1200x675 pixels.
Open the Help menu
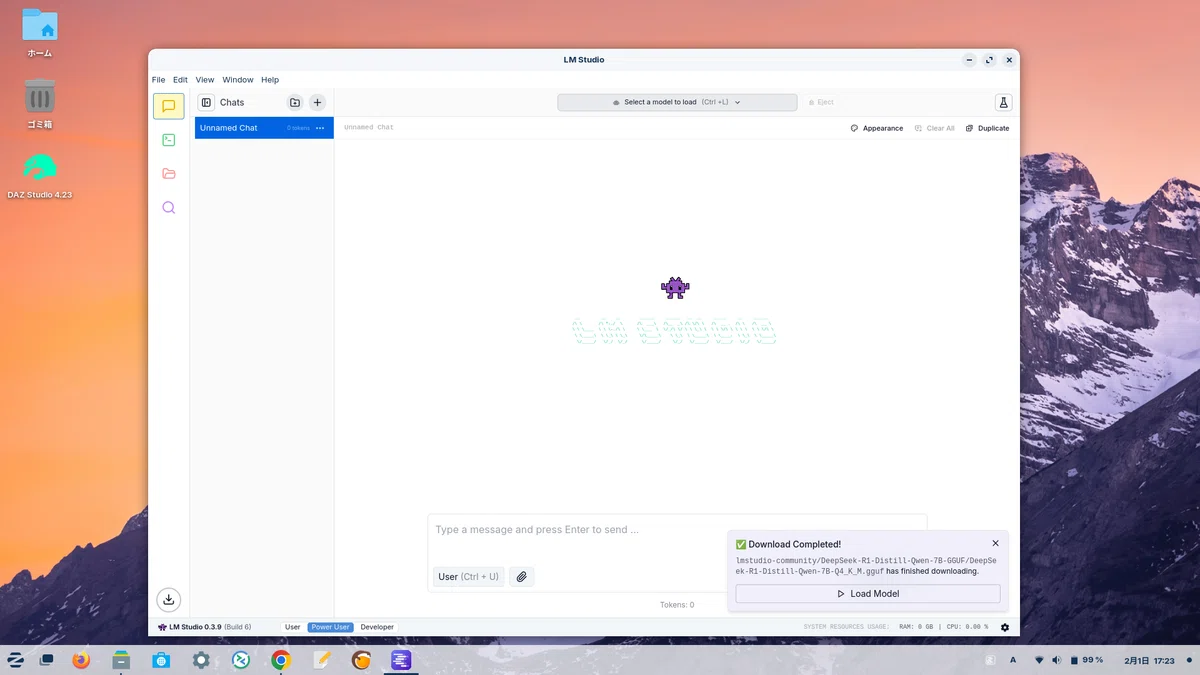point(270,80)
